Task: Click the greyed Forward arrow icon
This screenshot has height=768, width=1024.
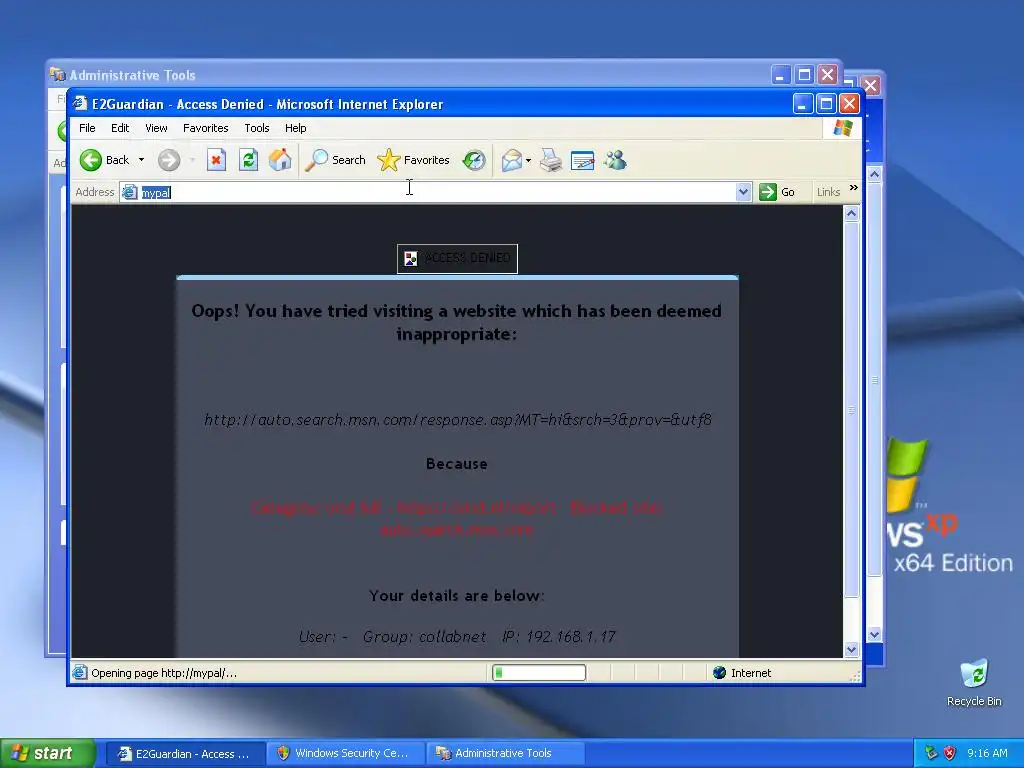Action: [168, 160]
